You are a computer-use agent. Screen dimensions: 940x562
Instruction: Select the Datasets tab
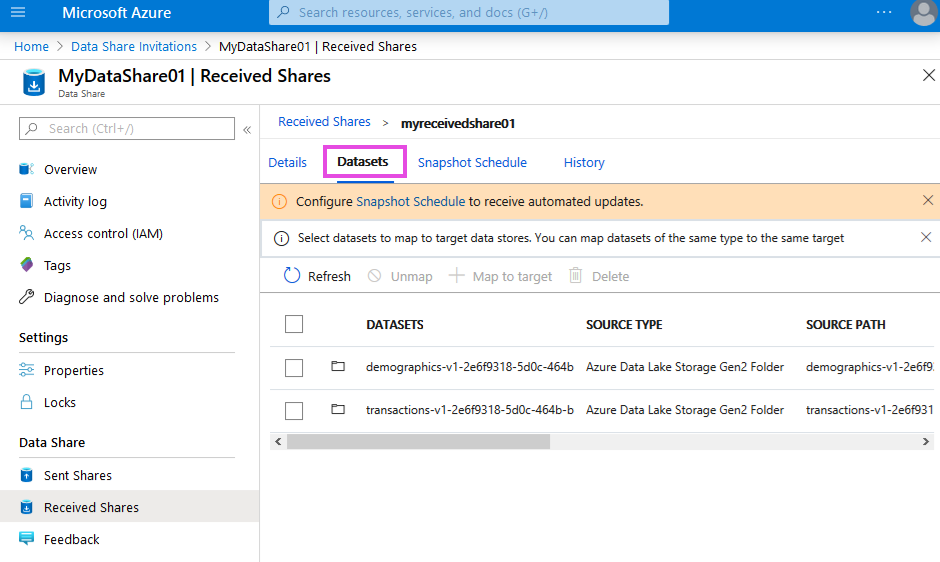pos(363,161)
